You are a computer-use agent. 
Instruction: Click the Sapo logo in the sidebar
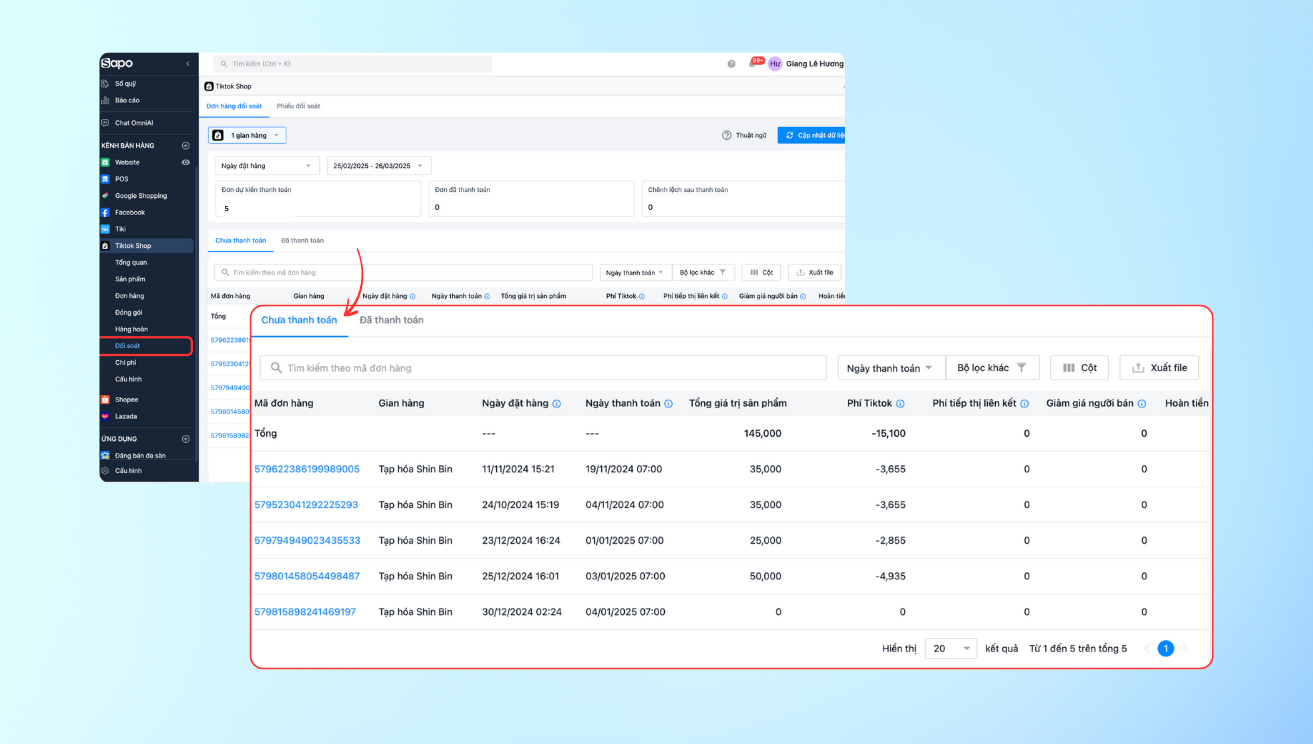[117, 63]
